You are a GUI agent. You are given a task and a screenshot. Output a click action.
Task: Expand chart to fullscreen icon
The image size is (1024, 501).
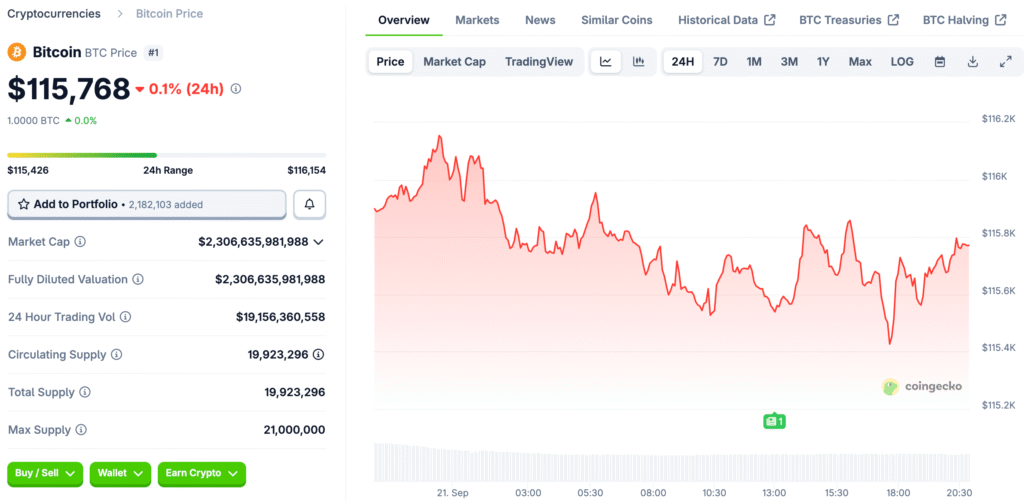1006,62
